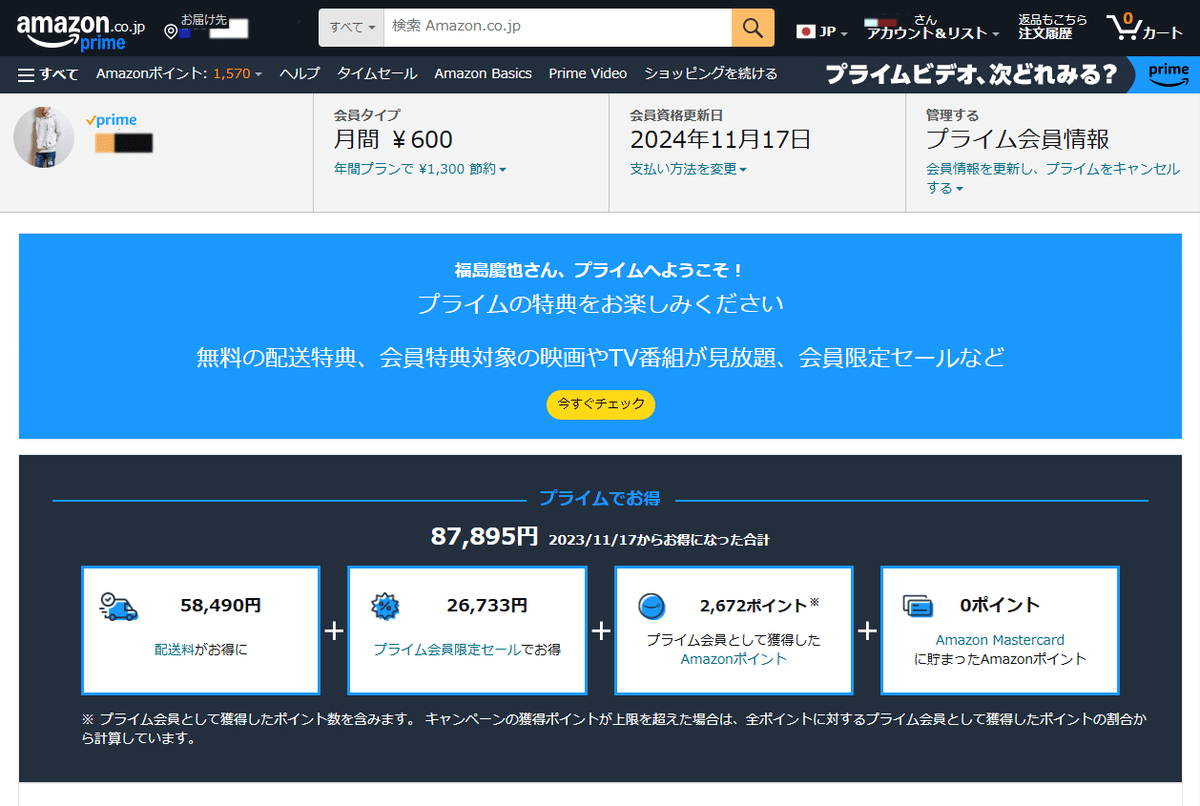Expand the Amazonポイント dropdown in the nav

point(178,74)
